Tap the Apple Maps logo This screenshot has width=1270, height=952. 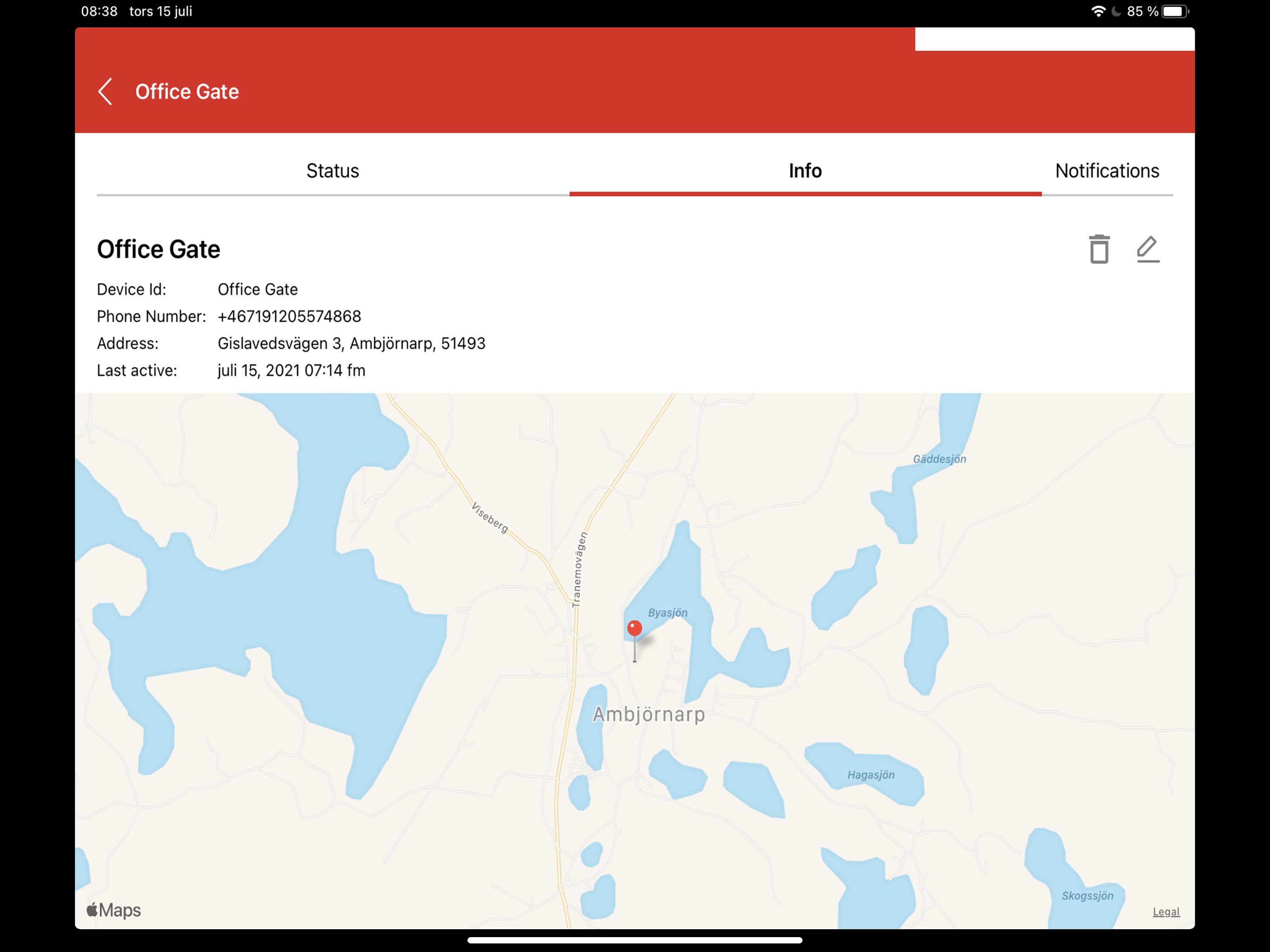(114, 910)
